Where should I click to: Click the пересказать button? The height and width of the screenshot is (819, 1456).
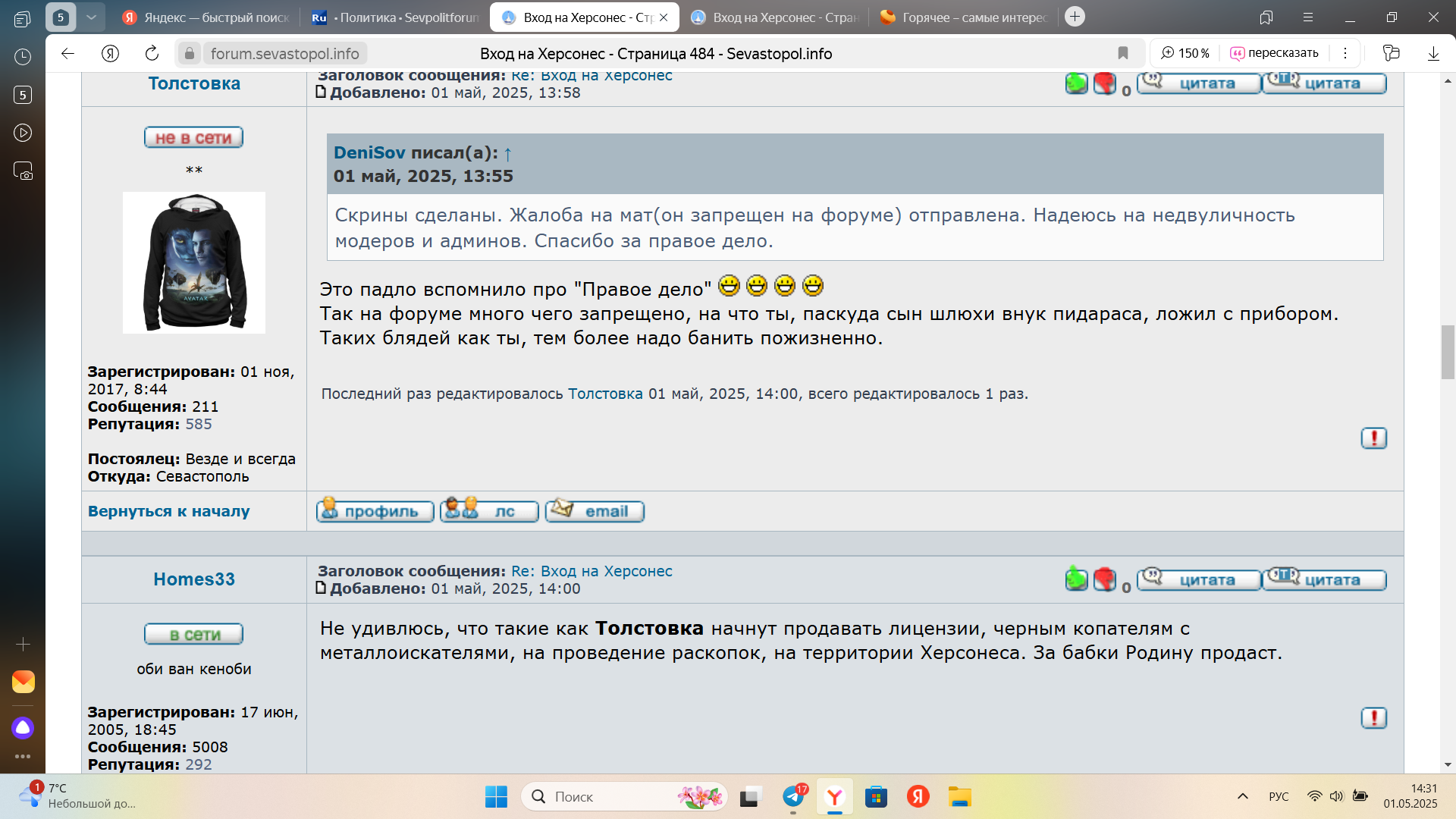coord(1275,53)
